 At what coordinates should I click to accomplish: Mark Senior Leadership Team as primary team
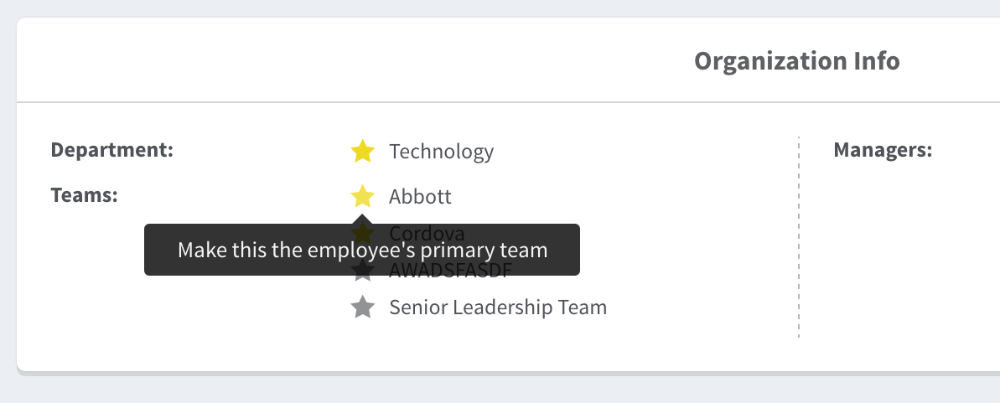coord(362,307)
